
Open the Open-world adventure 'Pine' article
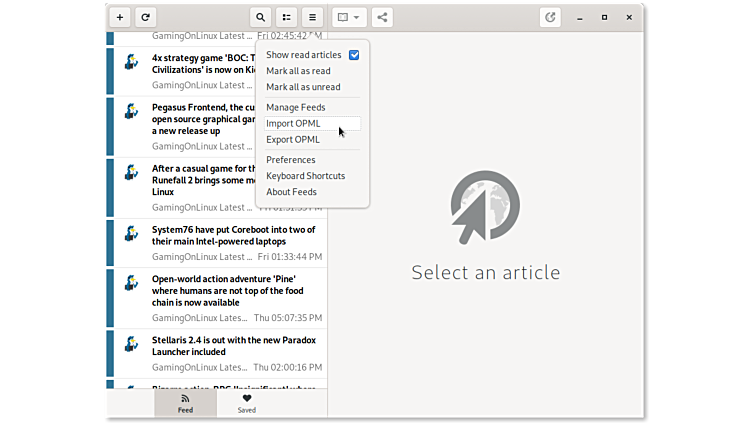[x=233, y=290]
